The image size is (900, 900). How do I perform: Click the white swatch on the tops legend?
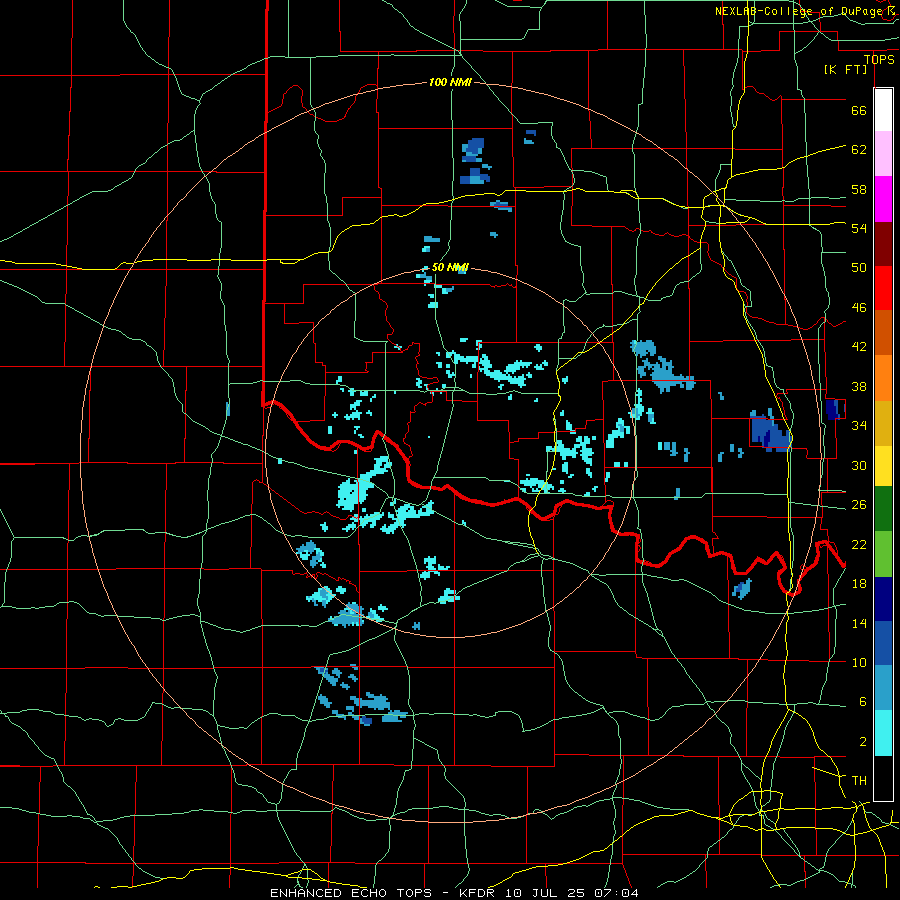883,110
